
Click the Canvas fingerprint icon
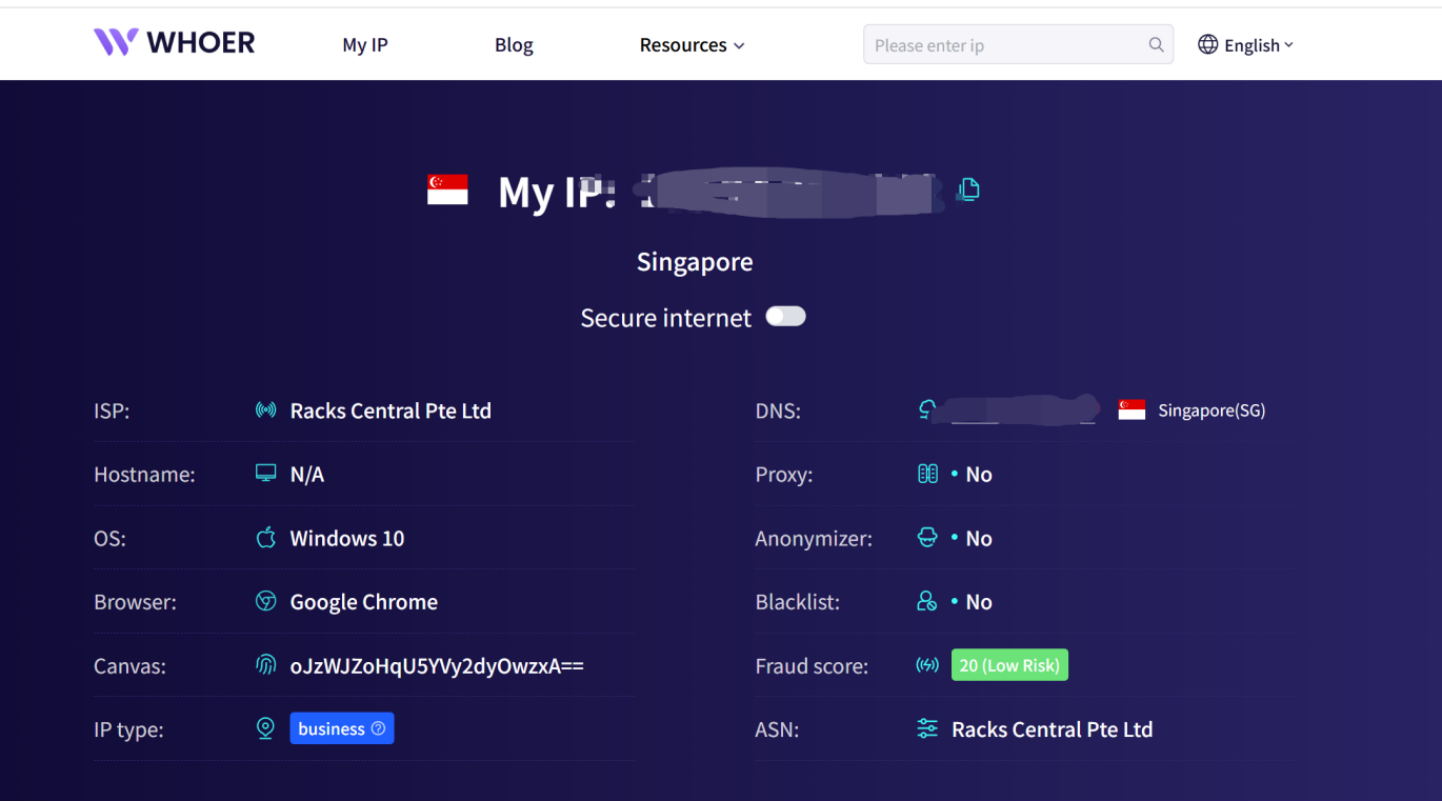pyautogui.click(x=266, y=665)
